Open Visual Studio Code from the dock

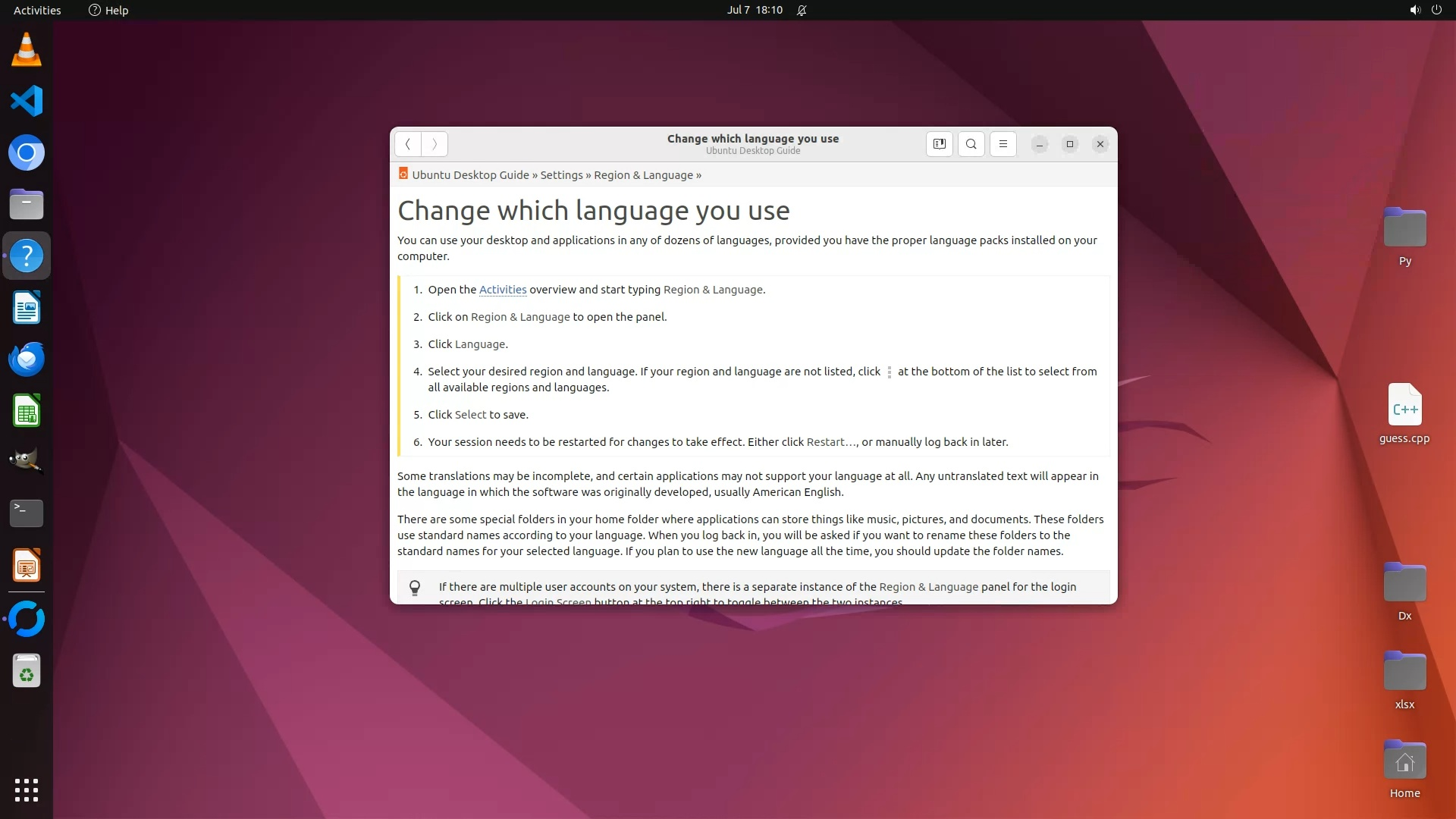(27, 101)
